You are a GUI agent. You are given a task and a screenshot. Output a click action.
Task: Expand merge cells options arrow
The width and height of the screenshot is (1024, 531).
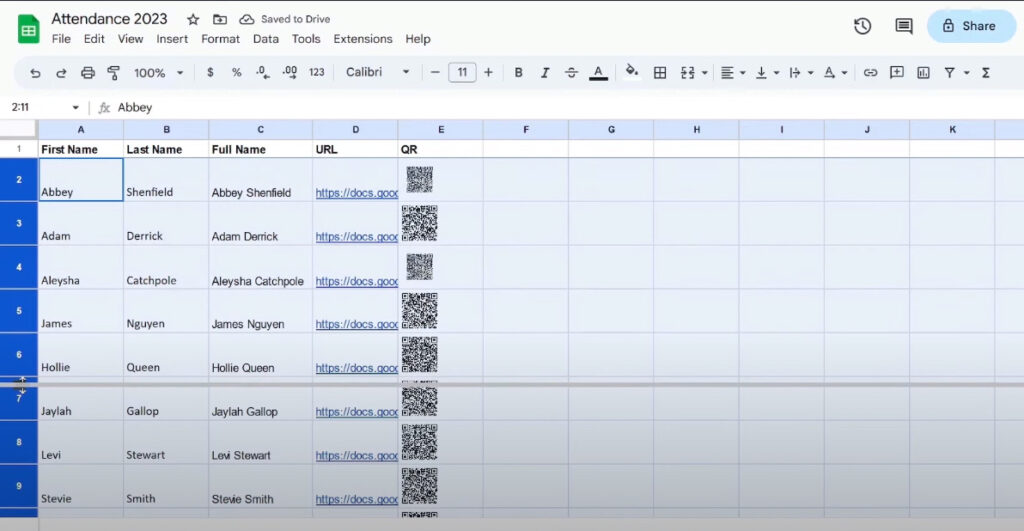(705, 73)
